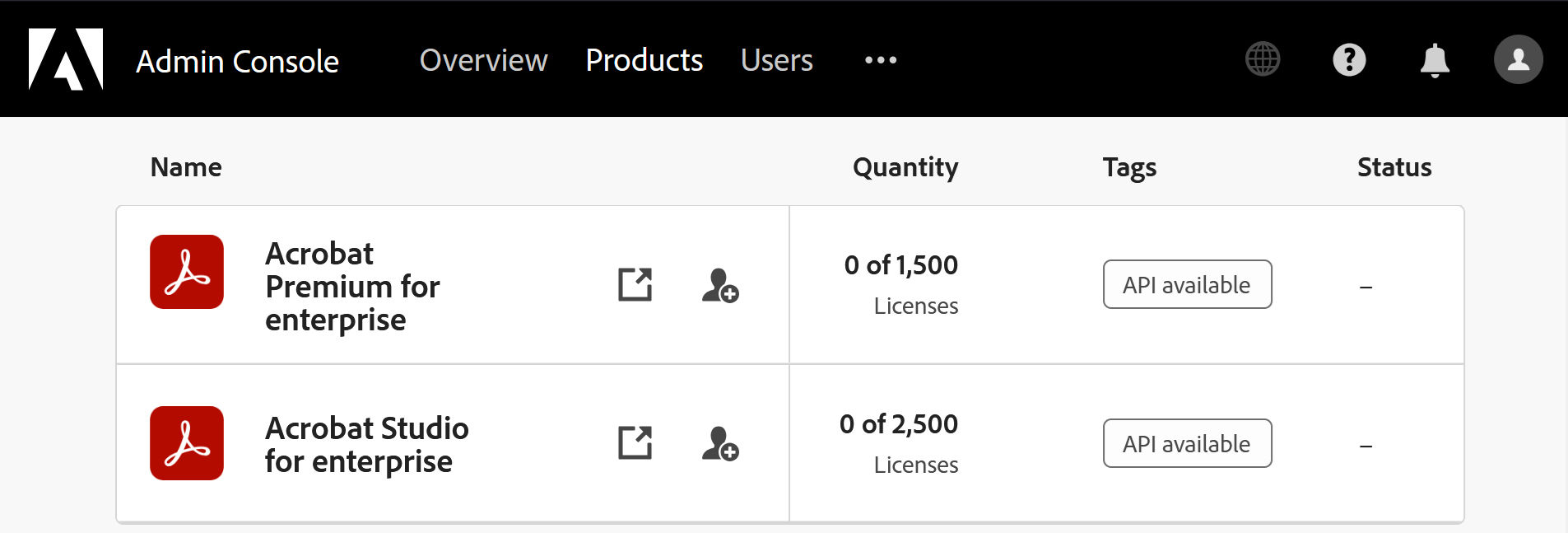The width and height of the screenshot is (1568, 533).
Task: Expand the more options ellipsis menu
Action: click(x=881, y=60)
